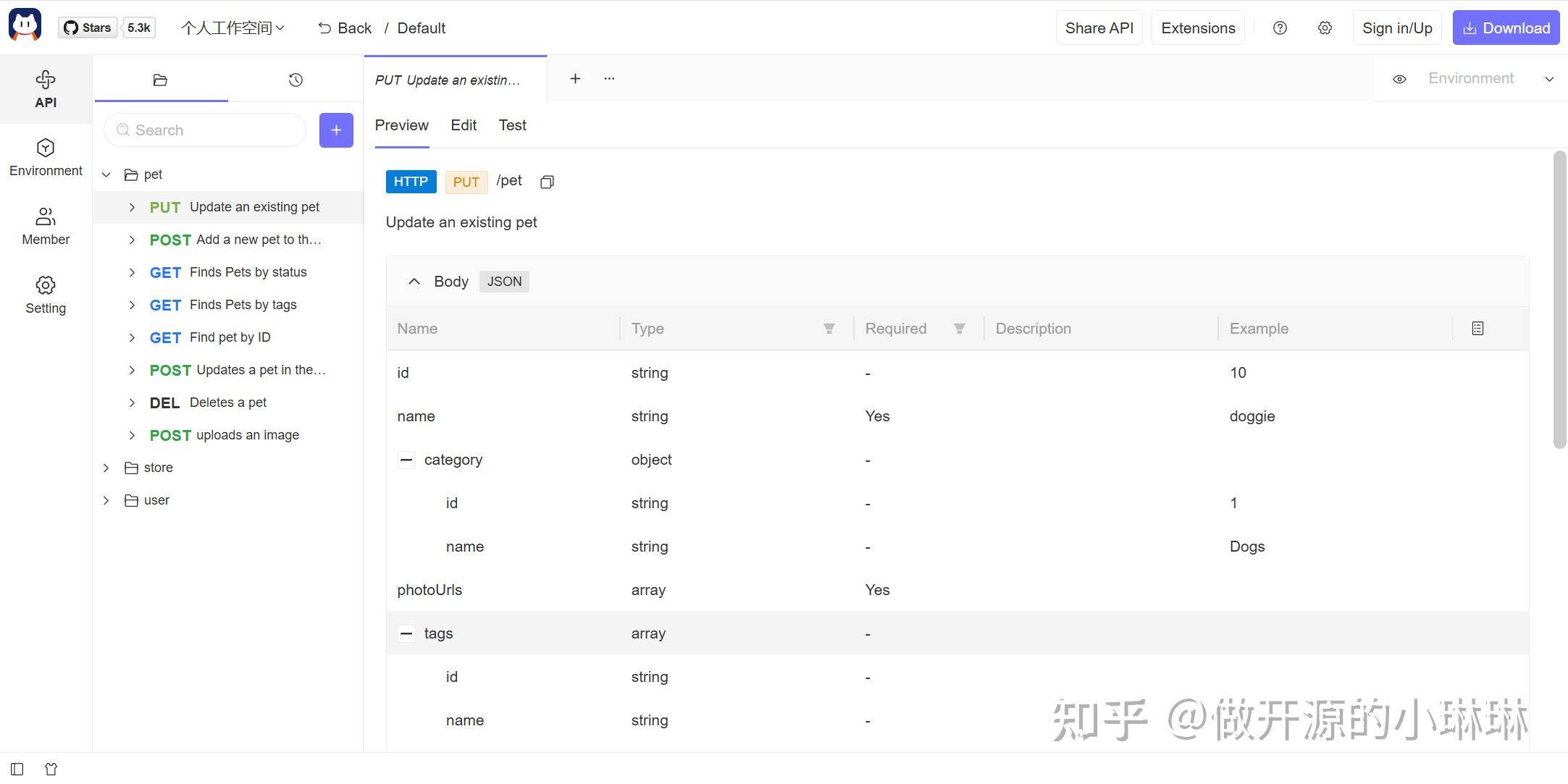Screen dimensions: 1568x784
Task: Click the HTTP protocol badge
Action: (411, 182)
